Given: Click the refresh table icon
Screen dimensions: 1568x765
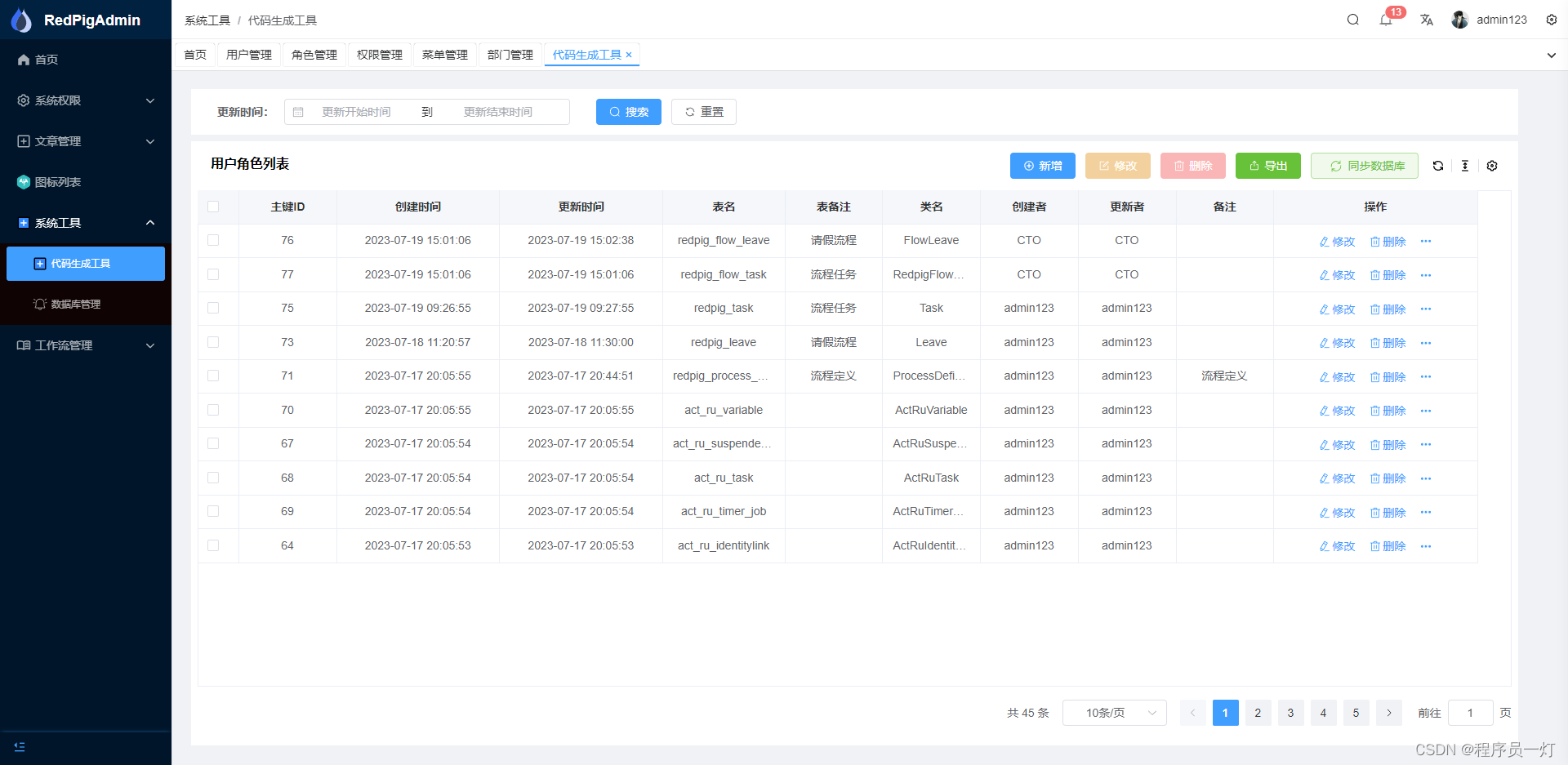Looking at the screenshot, I should pyautogui.click(x=1438, y=166).
